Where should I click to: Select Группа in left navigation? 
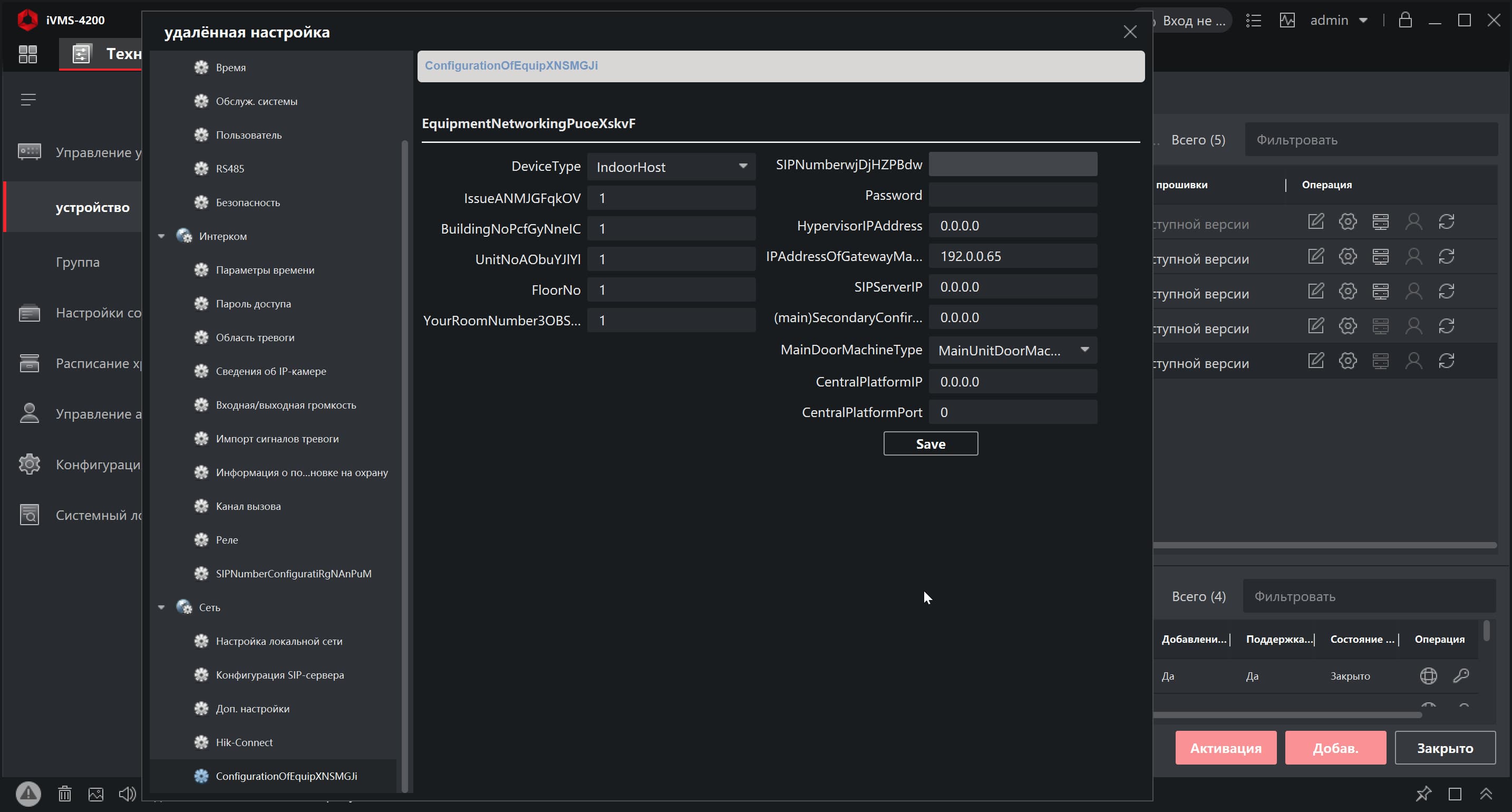point(77,262)
